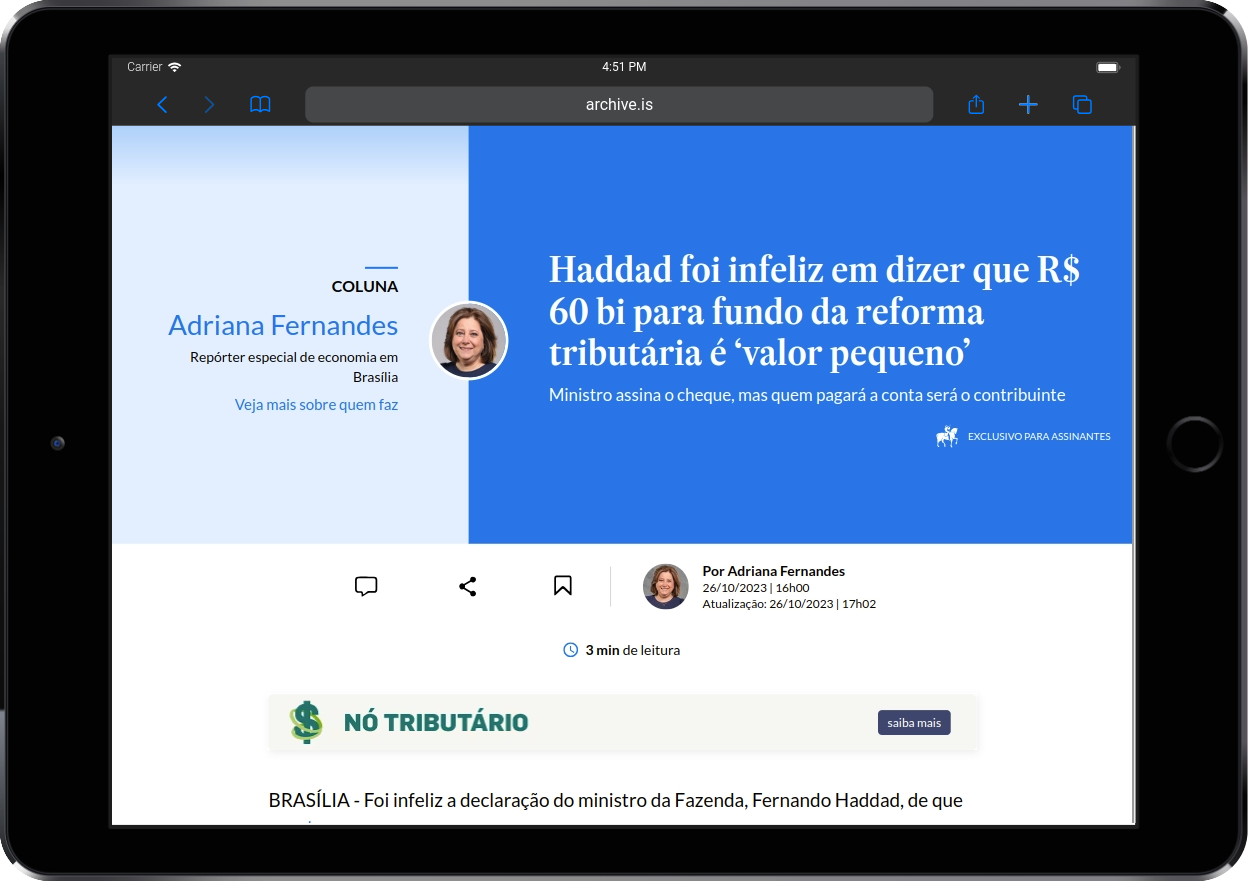Screen dimensions: 1248x882
Task: Open the link Veja mais sobre quem faz
Action: coord(316,404)
